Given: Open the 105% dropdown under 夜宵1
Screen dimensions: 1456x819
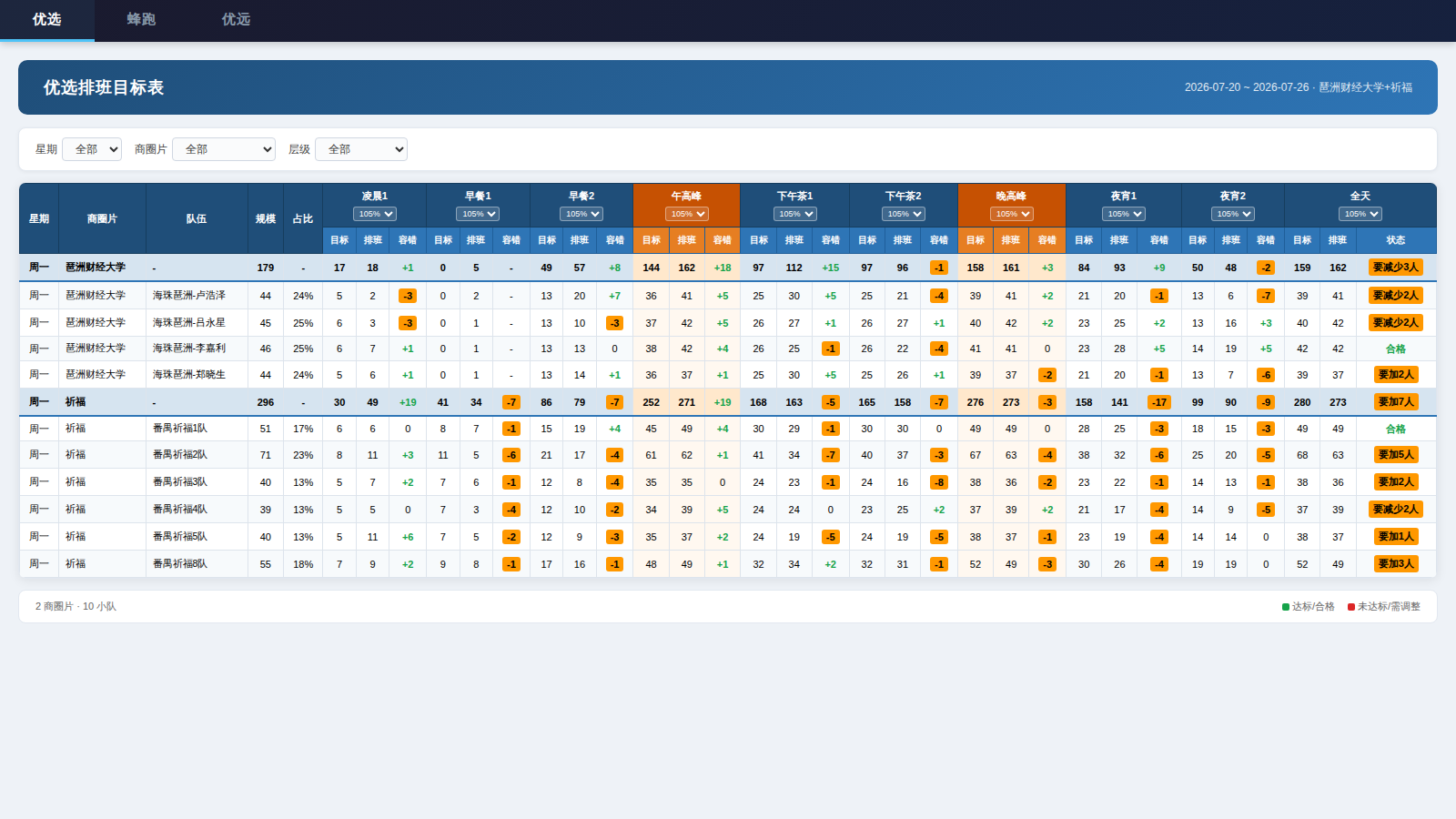Looking at the screenshot, I should 1124,214.
